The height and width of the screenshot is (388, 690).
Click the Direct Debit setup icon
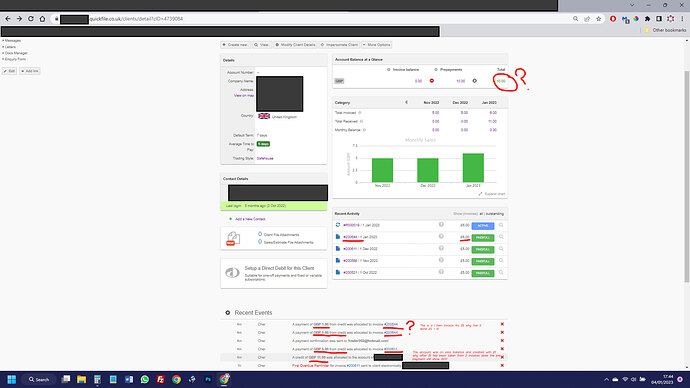click(232, 273)
